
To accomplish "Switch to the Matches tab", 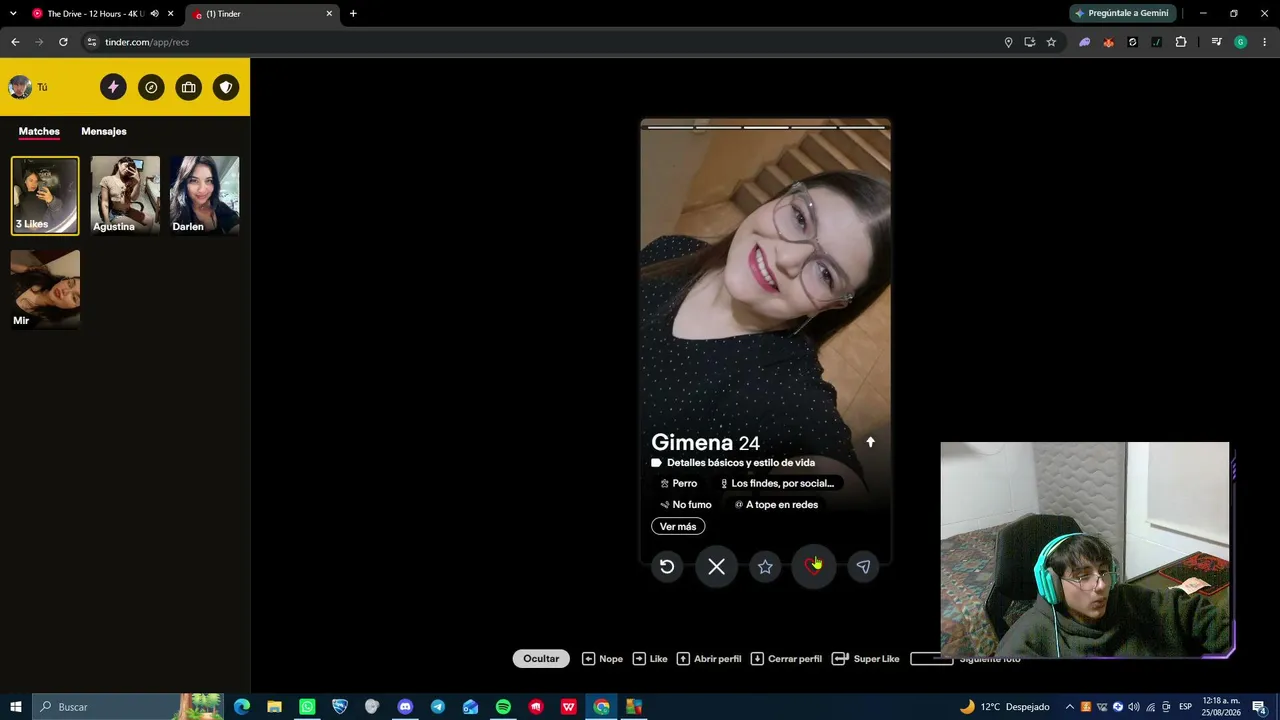I will coord(39,131).
